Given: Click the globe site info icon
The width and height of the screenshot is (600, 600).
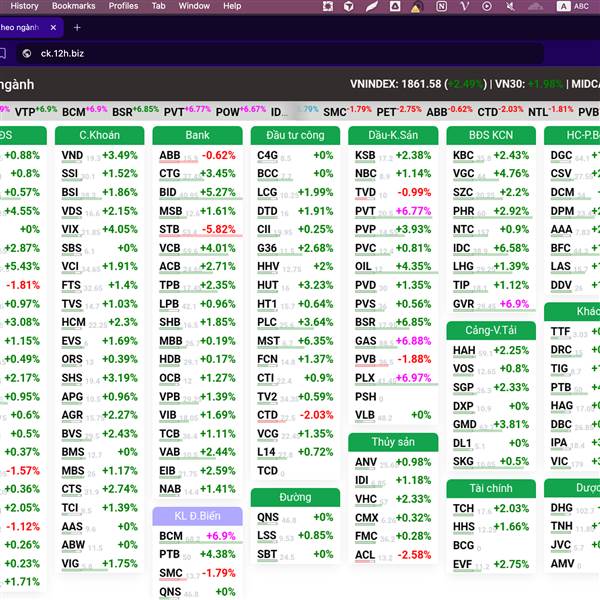Looking at the screenshot, I should click(x=26, y=53).
